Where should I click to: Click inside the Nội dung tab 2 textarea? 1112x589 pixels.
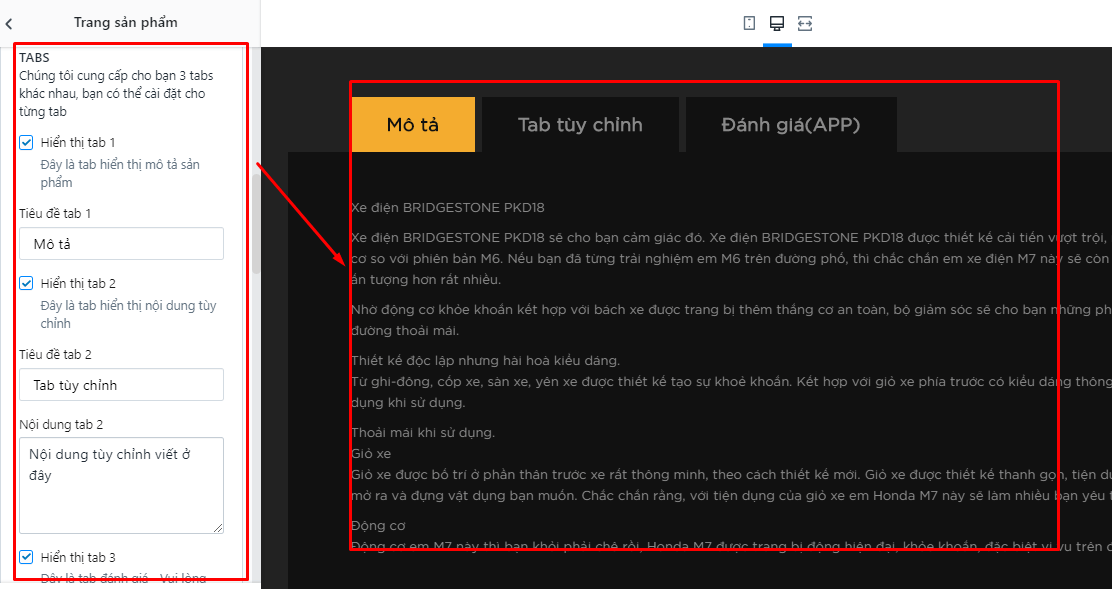[121, 486]
